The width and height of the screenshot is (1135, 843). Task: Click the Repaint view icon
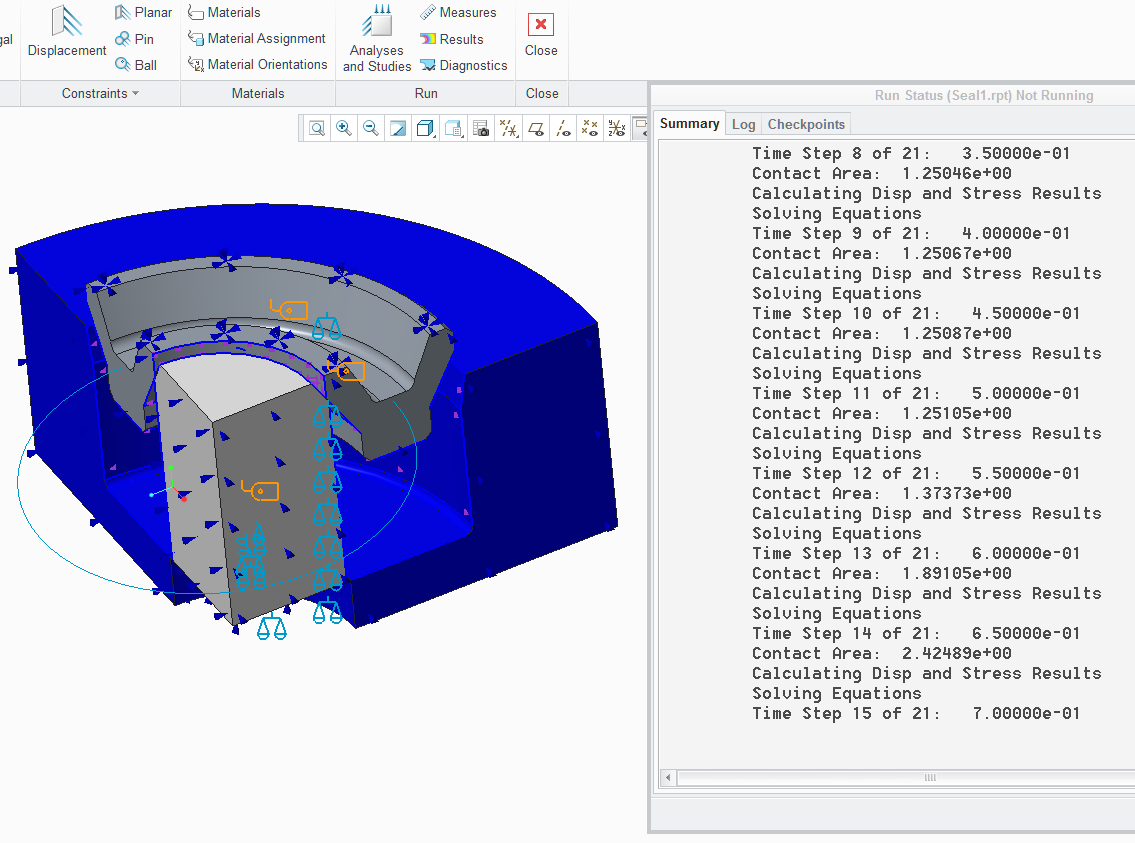click(397, 129)
